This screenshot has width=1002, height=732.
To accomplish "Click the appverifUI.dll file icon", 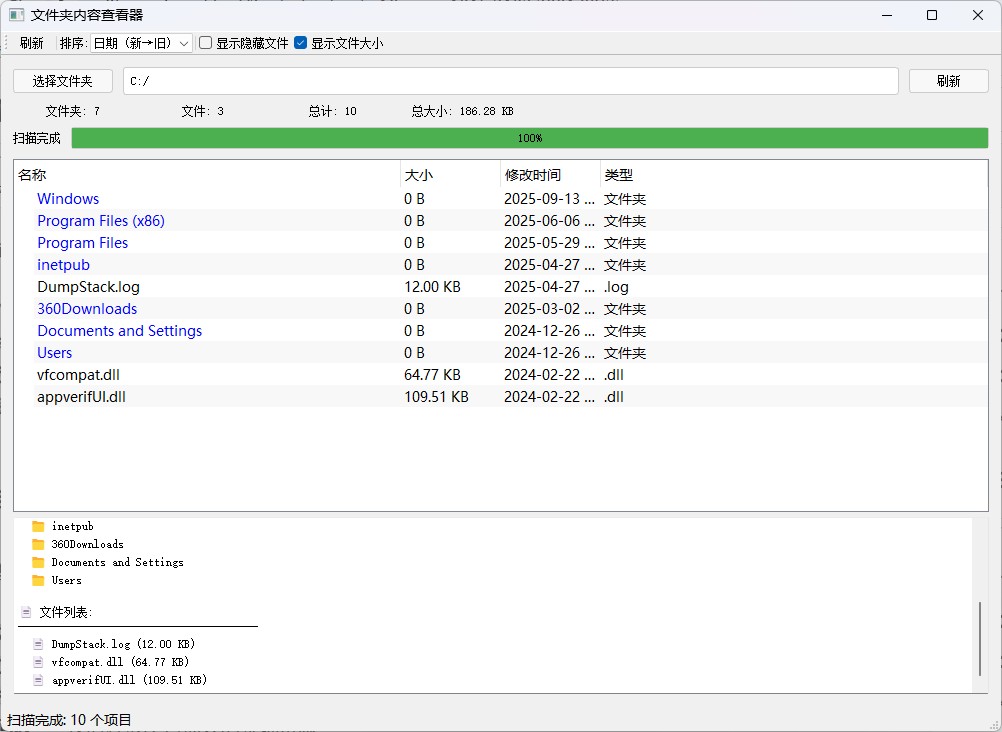I will coord(38,680).
